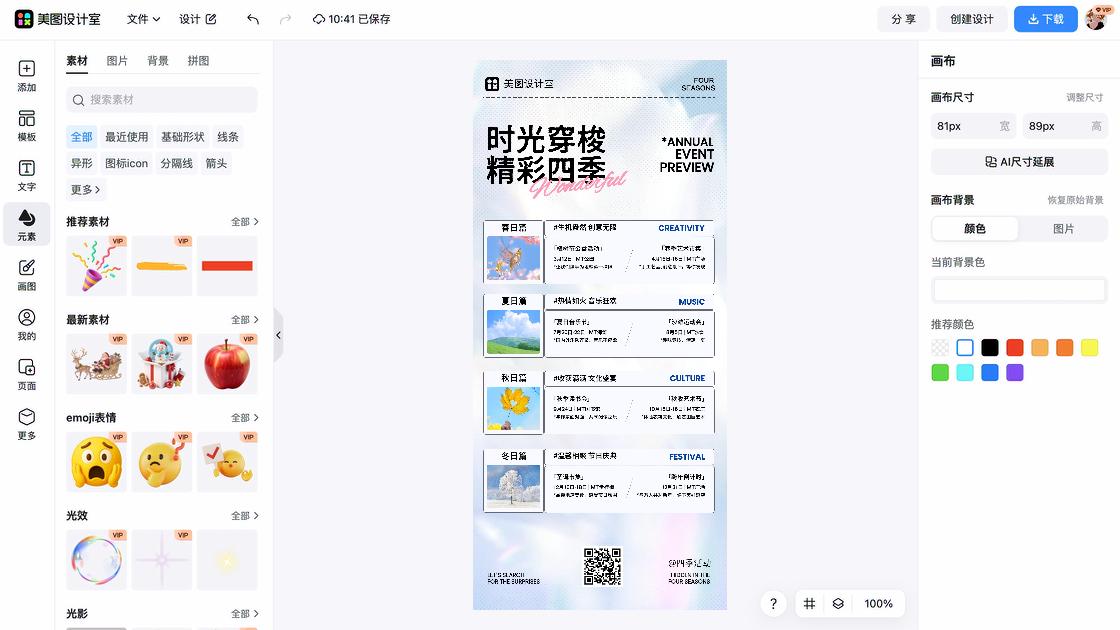The height and width of the screenshot is (630, 1120).
Task: Expand 推荐素材 全部 list
Action: 244,222
